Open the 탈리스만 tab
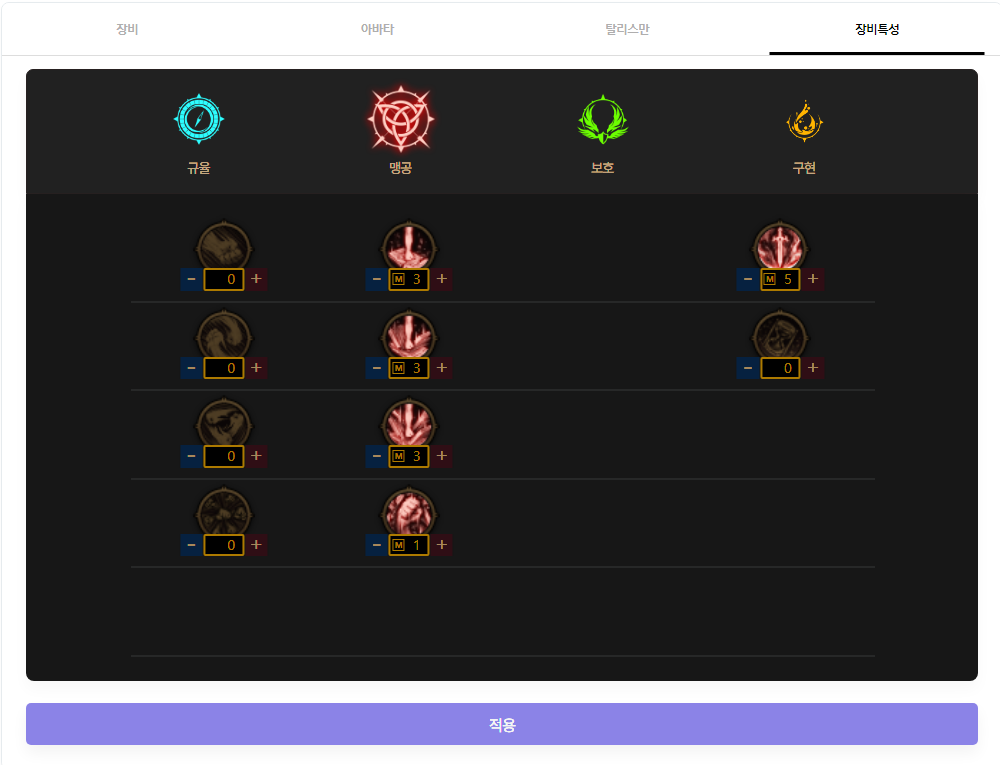The width and height of the screenshot is (1000, 765). 627,29
